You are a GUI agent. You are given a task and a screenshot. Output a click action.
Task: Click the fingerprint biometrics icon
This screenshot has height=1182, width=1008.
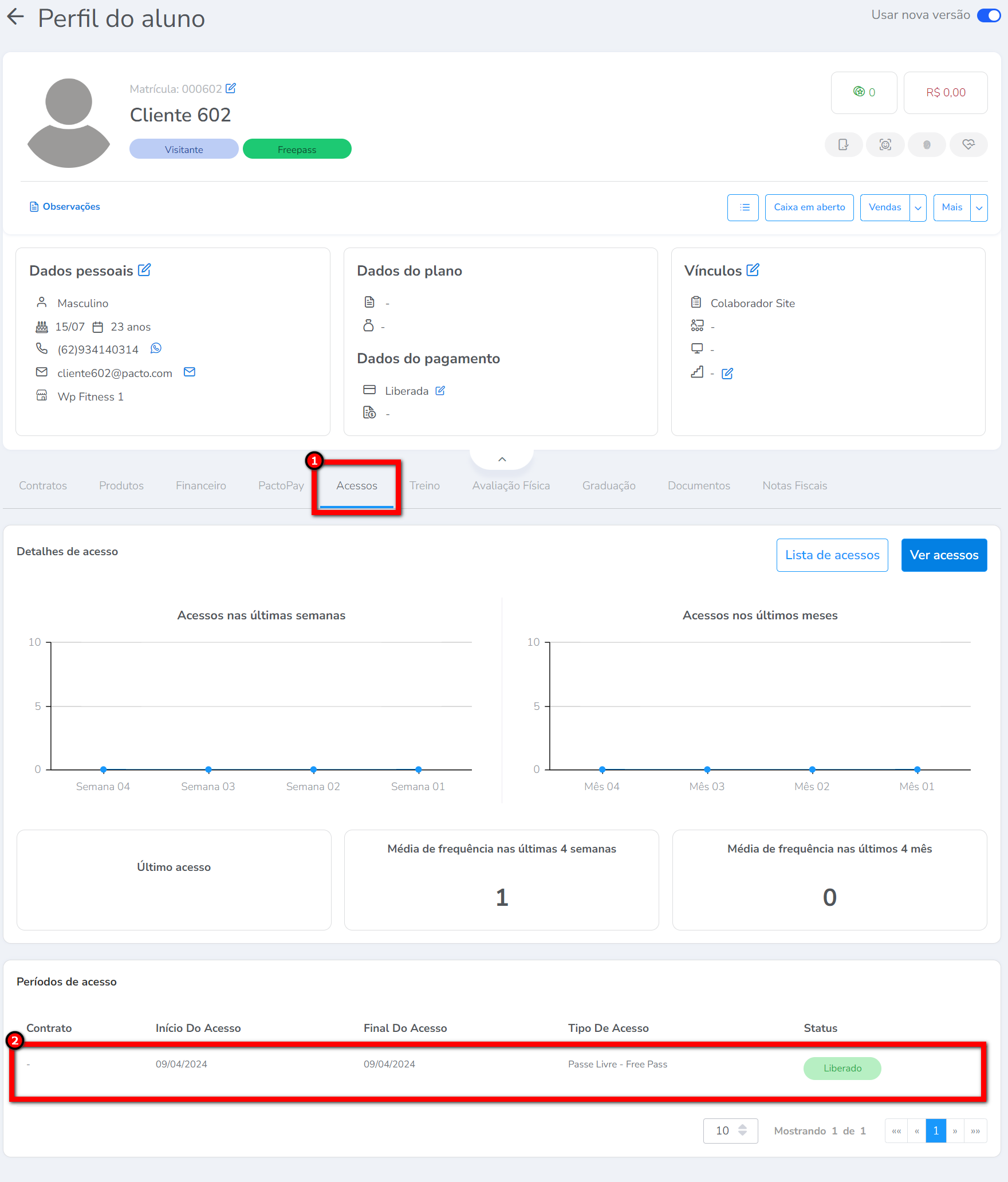[x=927, y=145]
